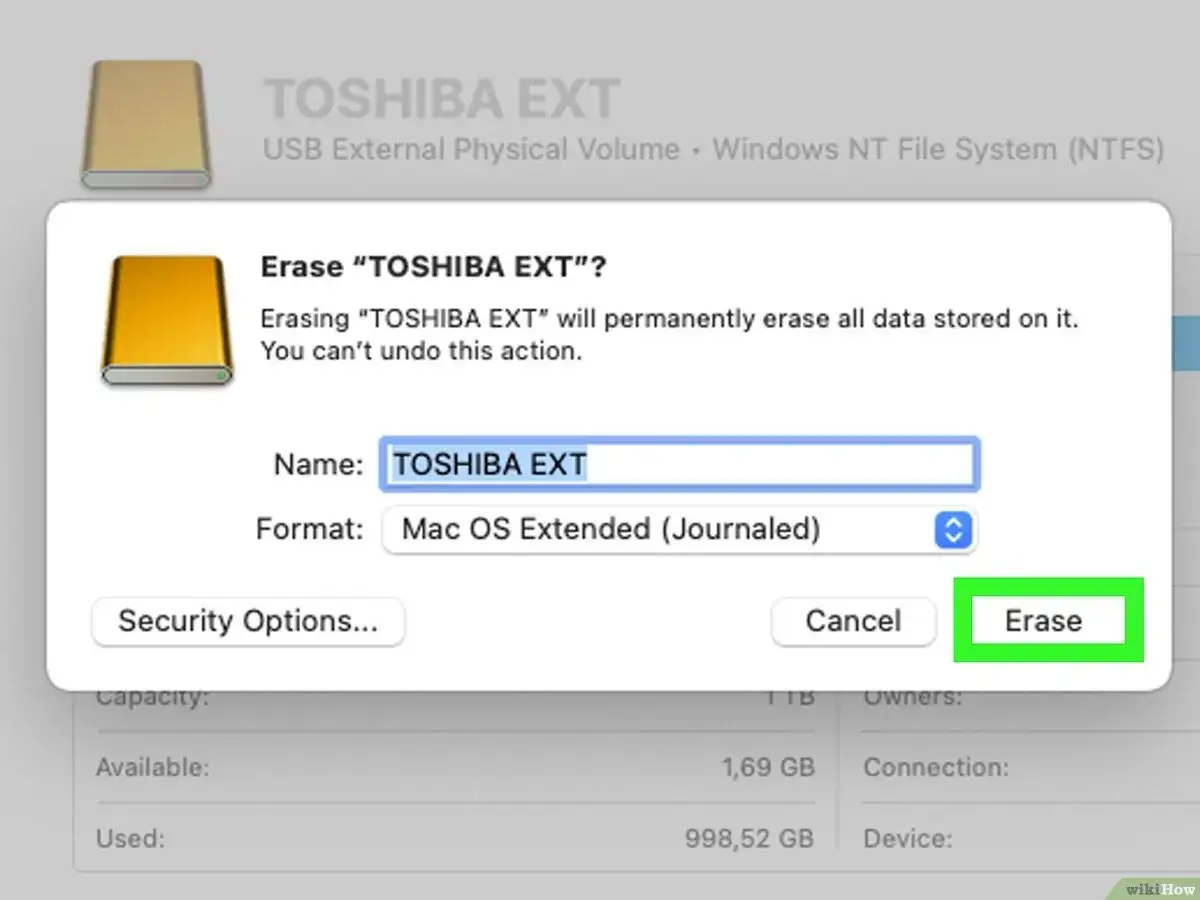Click the 'Used:' label

130,838
